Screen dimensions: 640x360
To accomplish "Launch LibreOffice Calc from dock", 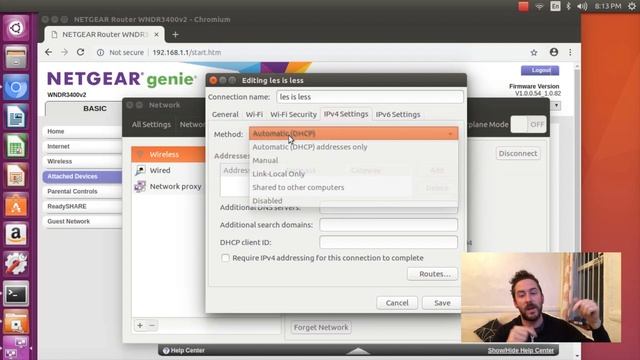I will [16, 147].
